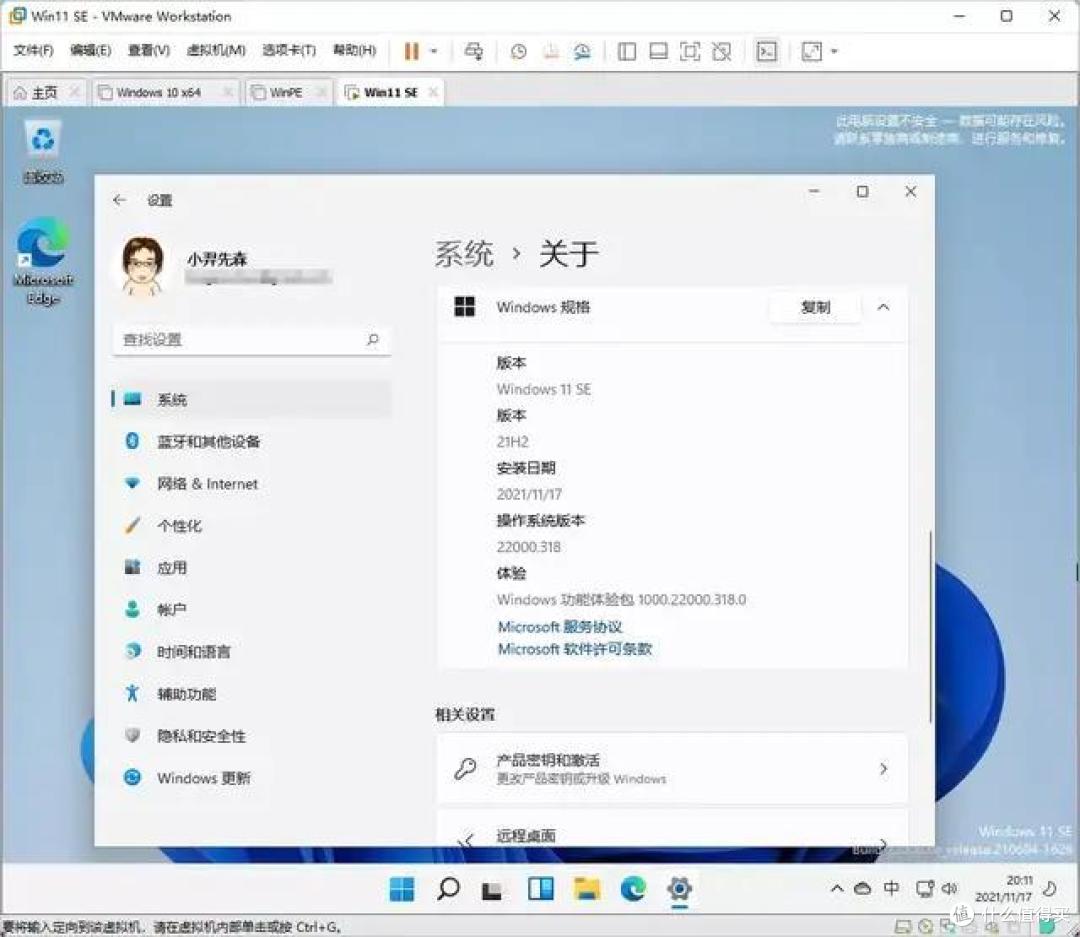Image resolution: width=1080 pixels, height=937 pixels.
Task: Open 产品密钥和激活 settings row
Action: point(672,768)
